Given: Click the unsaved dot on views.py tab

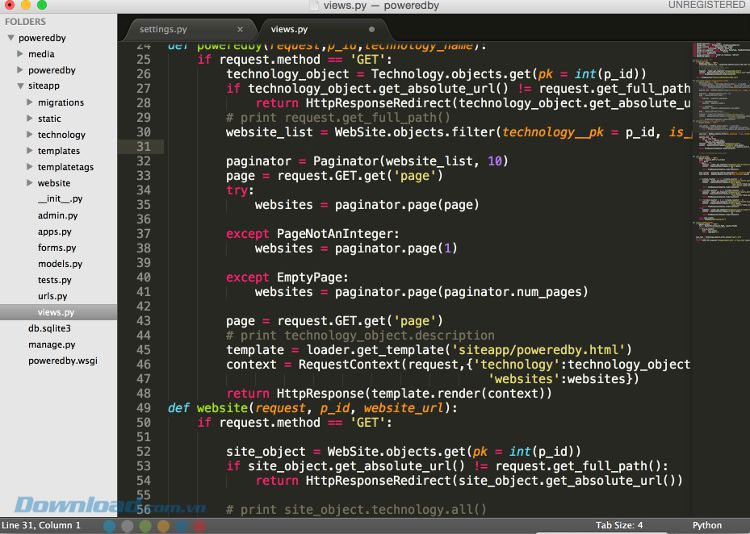Looking at the screenshot, I should [372, 29].
